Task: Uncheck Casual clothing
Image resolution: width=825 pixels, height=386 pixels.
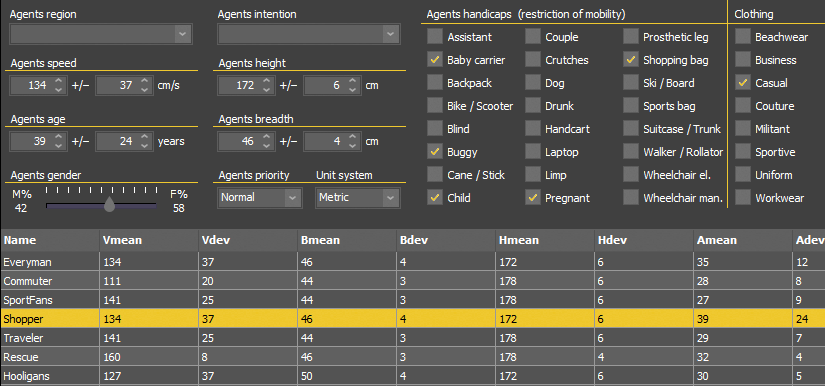Action: (743, 83)
